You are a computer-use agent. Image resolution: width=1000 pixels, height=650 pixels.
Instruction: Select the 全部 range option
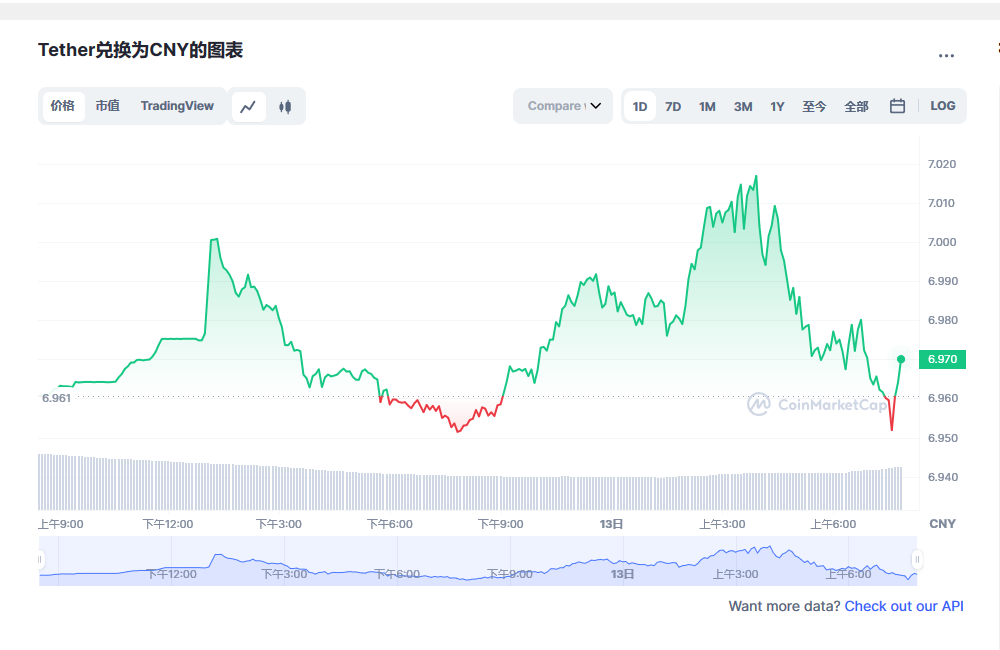pos(856,105)
